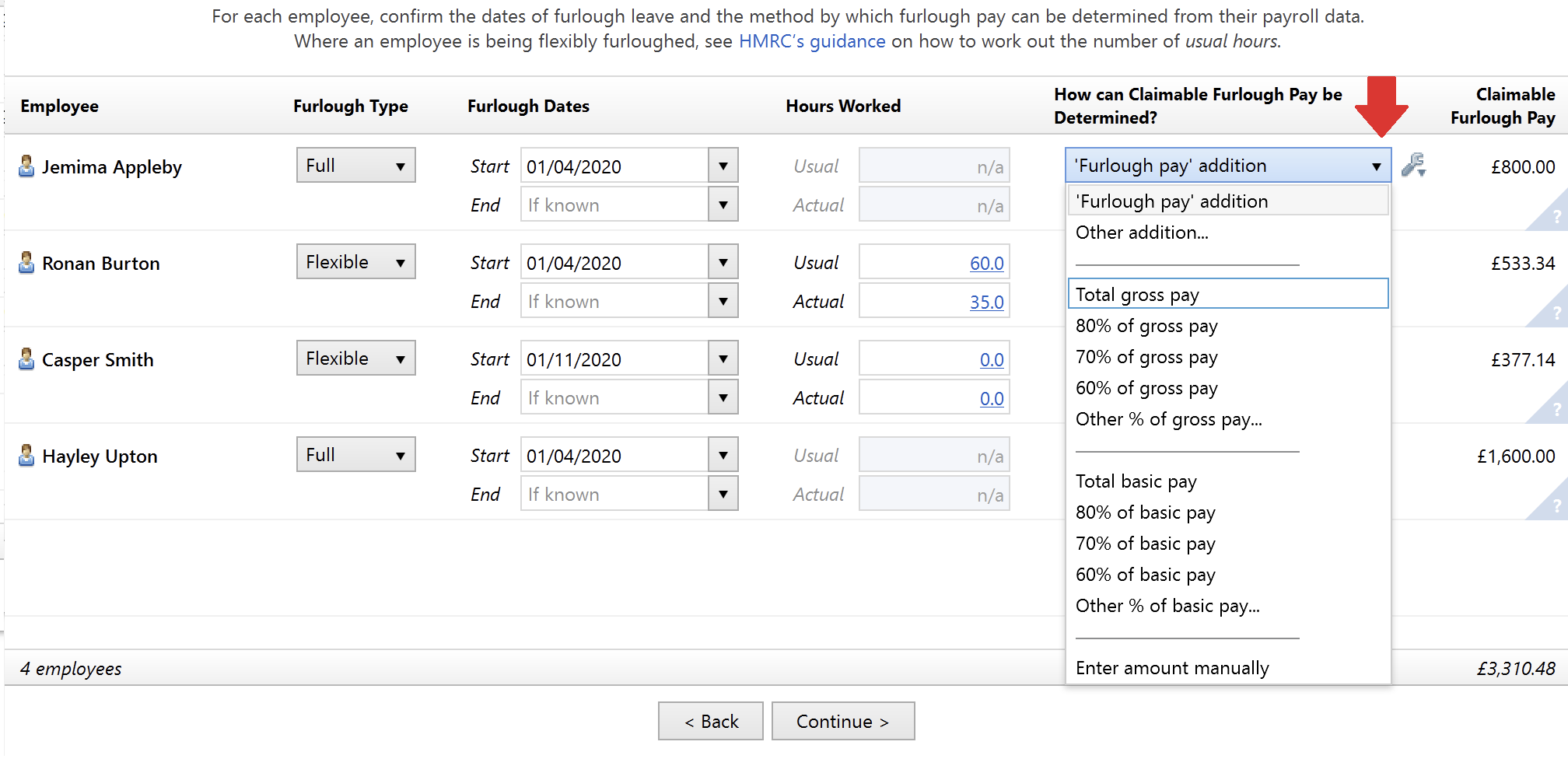This screenshot has width=1568, height=759.
Task: Open date picker for Casper Smith's end date
Action: (723, 397)
